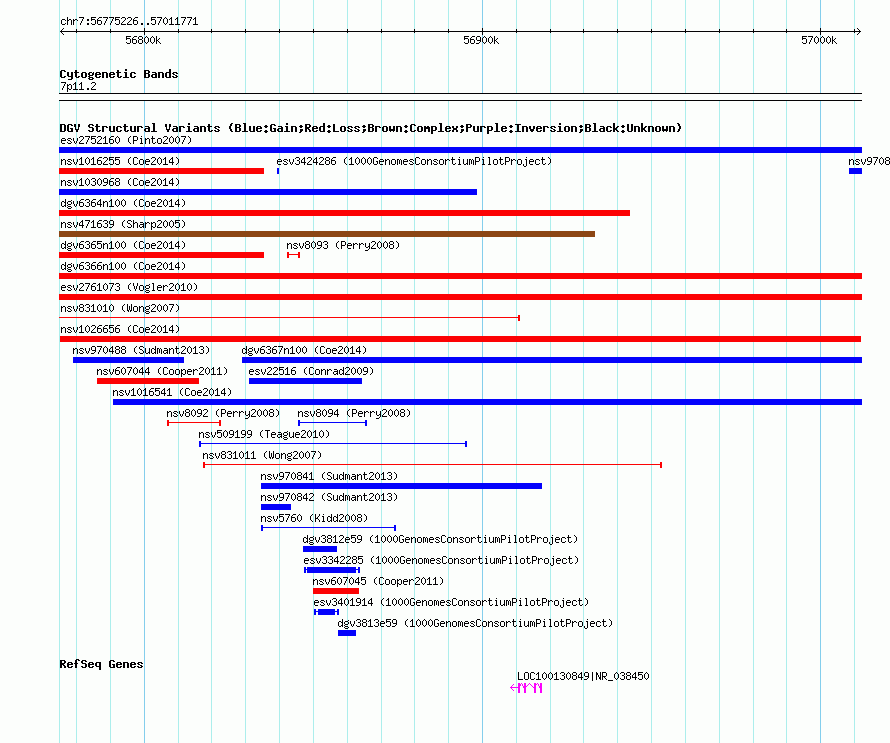Viewport: 890px width, 743px height.
Task: Click the magenta LOC100130849 gene glyph
Action: pos(526,688)
